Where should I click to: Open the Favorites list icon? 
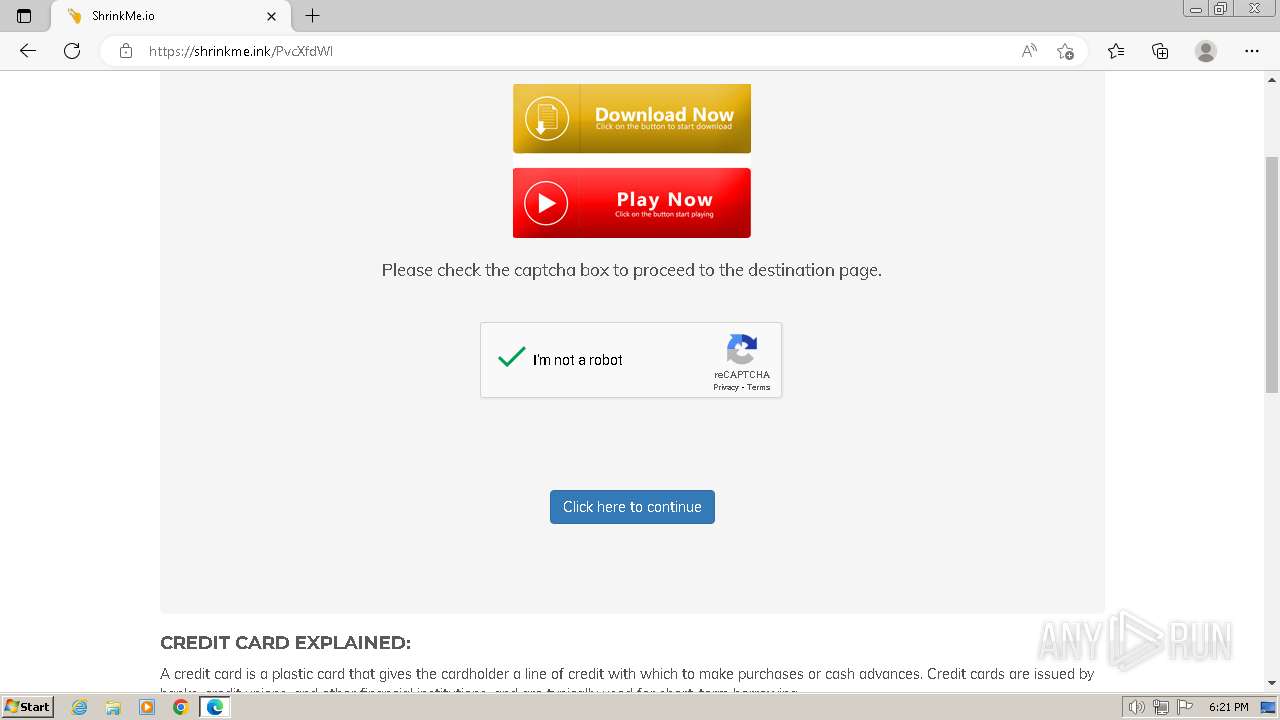coord(1116,51)
